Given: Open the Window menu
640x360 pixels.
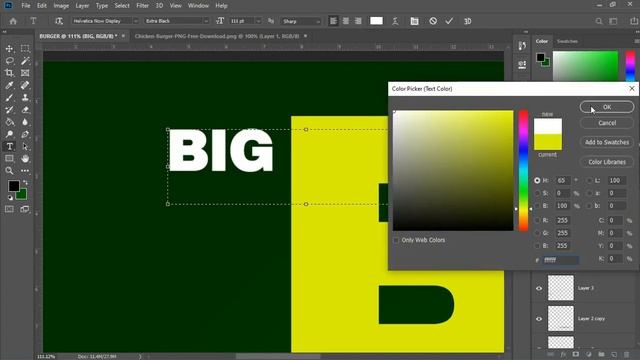Looking at the screenshot, I should (x=198, y=6).
